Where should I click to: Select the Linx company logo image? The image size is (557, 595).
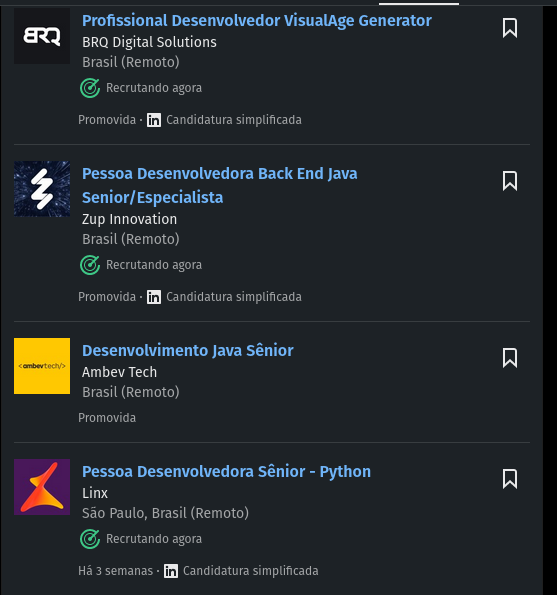[x=42, y=487]
